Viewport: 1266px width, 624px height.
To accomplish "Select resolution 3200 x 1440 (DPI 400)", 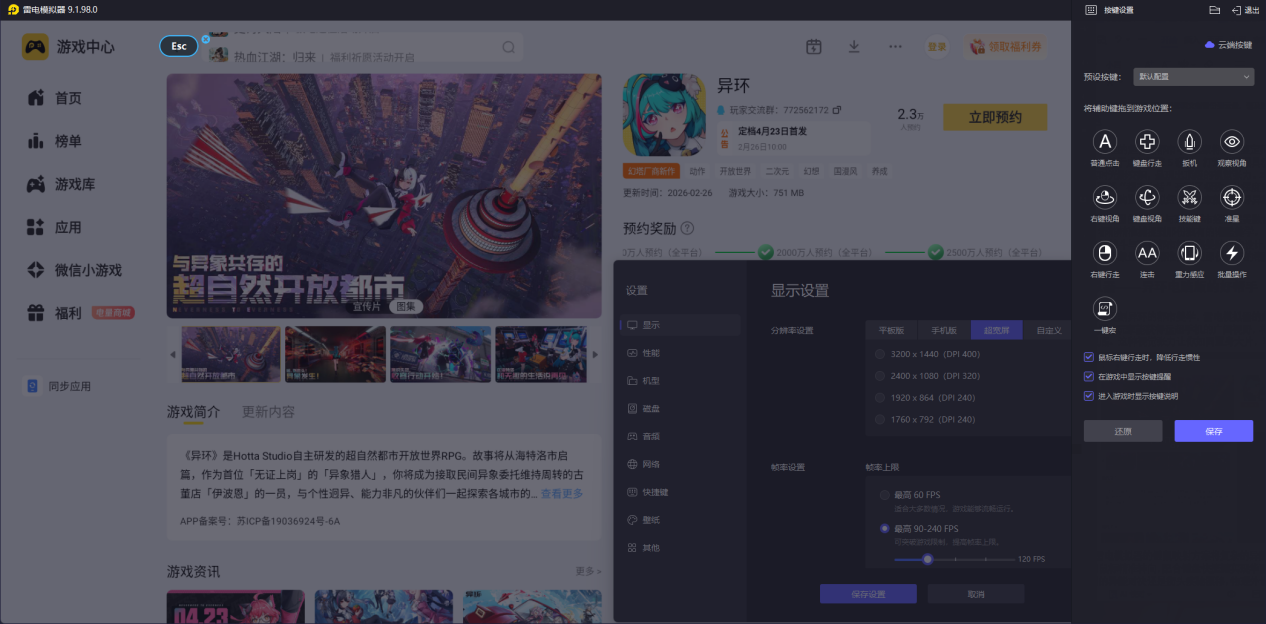I will tap(880, 354).
